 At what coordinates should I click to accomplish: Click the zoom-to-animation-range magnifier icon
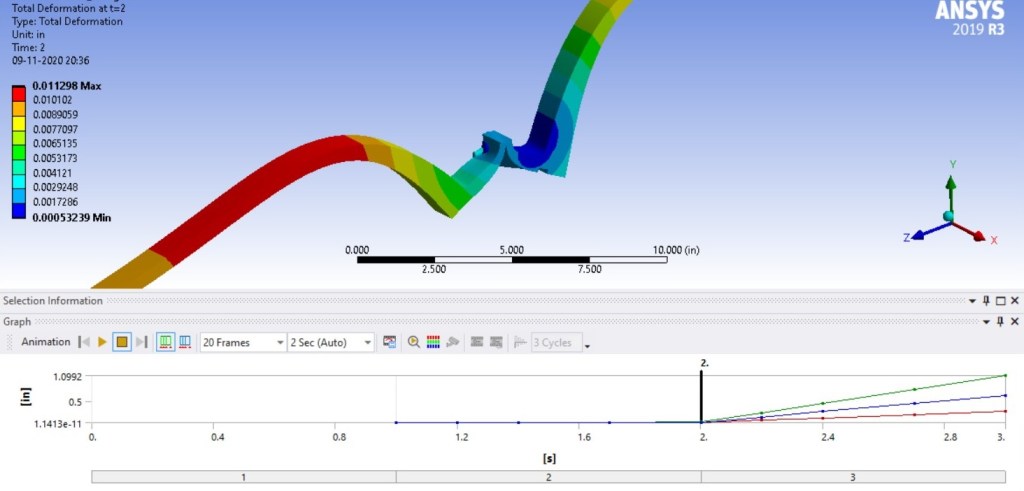414,342
